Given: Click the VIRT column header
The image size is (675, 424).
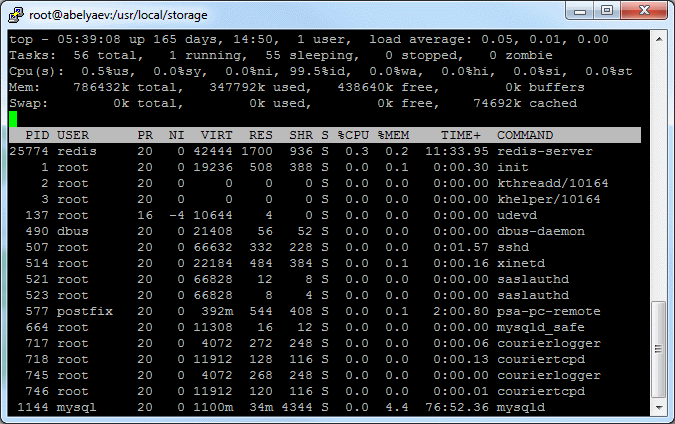Looking at the screenshot, I should 217,135.
